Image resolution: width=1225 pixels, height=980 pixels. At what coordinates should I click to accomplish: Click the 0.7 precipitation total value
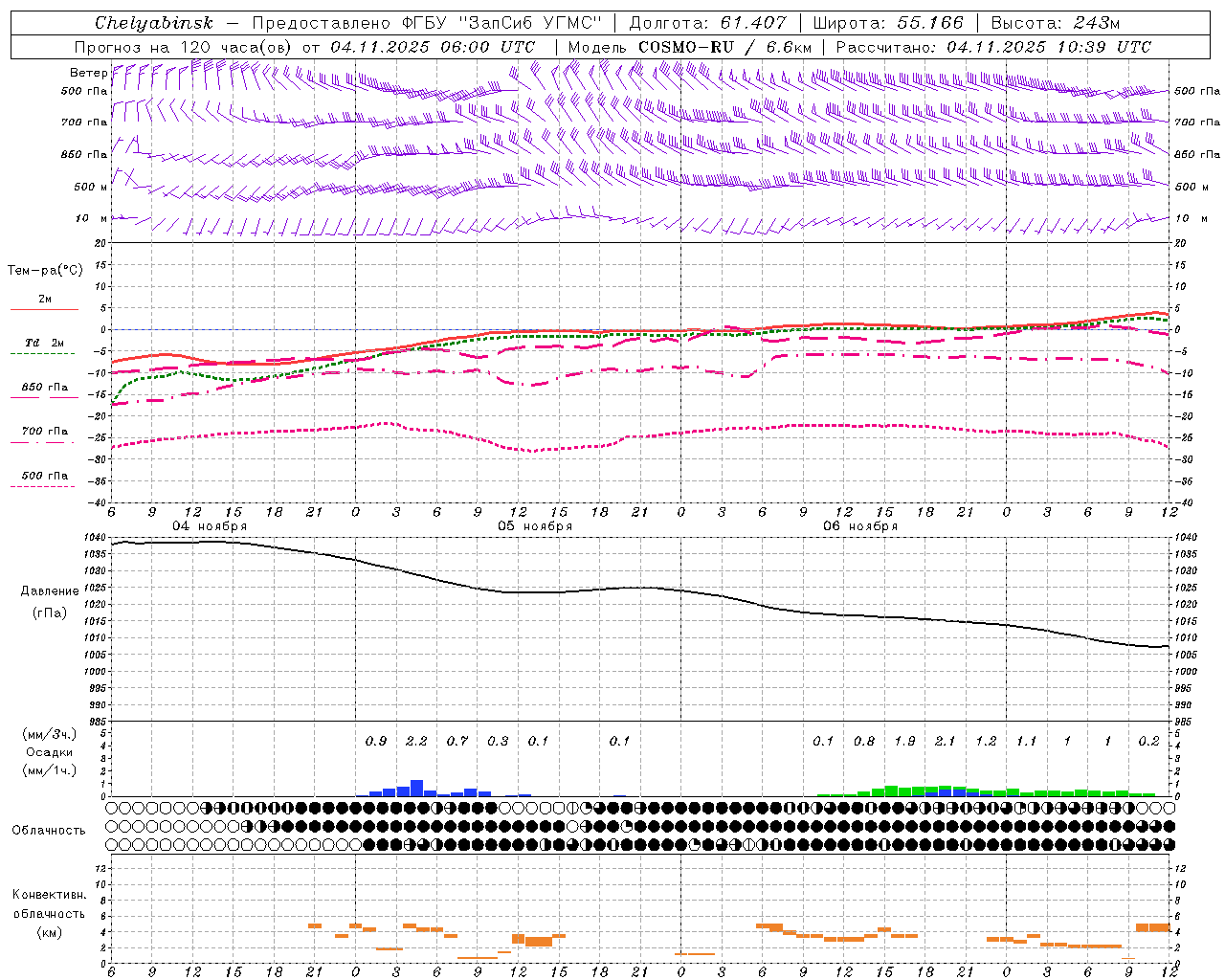tap(457, 742)
